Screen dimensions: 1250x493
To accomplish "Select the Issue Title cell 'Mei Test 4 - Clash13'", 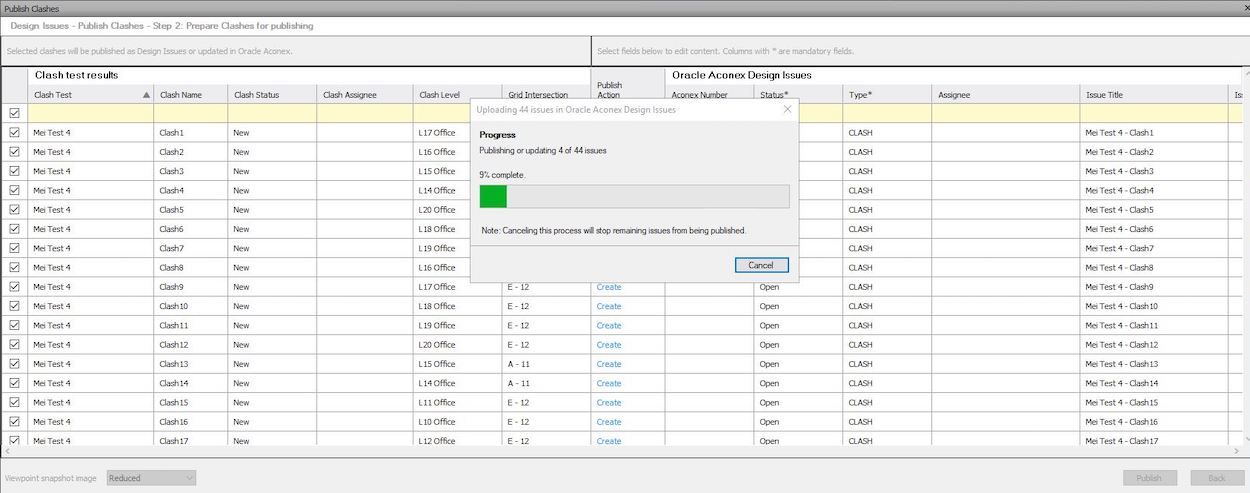I will (1154, 364).
